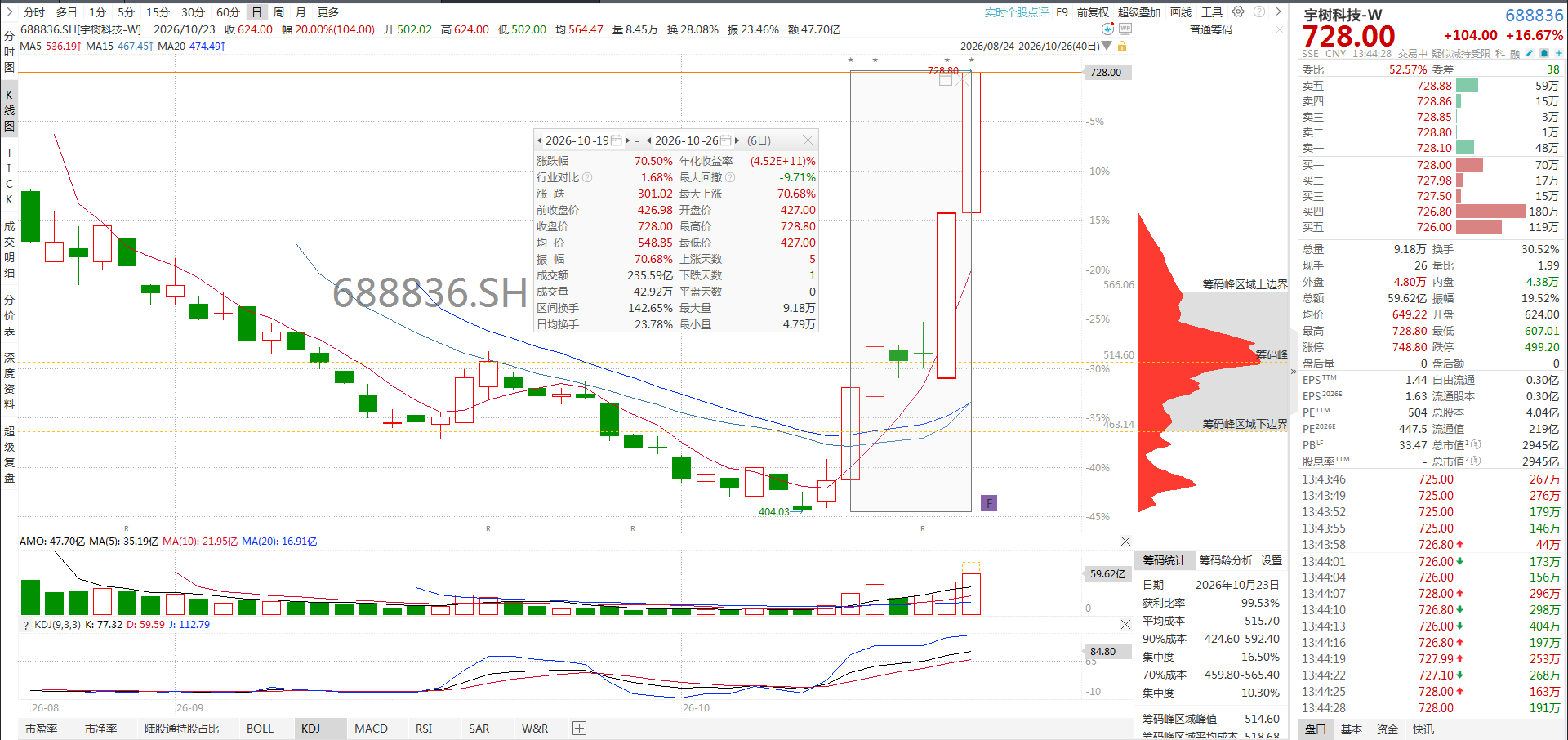The height and width of the screenshot is (740, 1568).
Task: Add an indicator tab with the plus icon
Action: tap(579, 728)
